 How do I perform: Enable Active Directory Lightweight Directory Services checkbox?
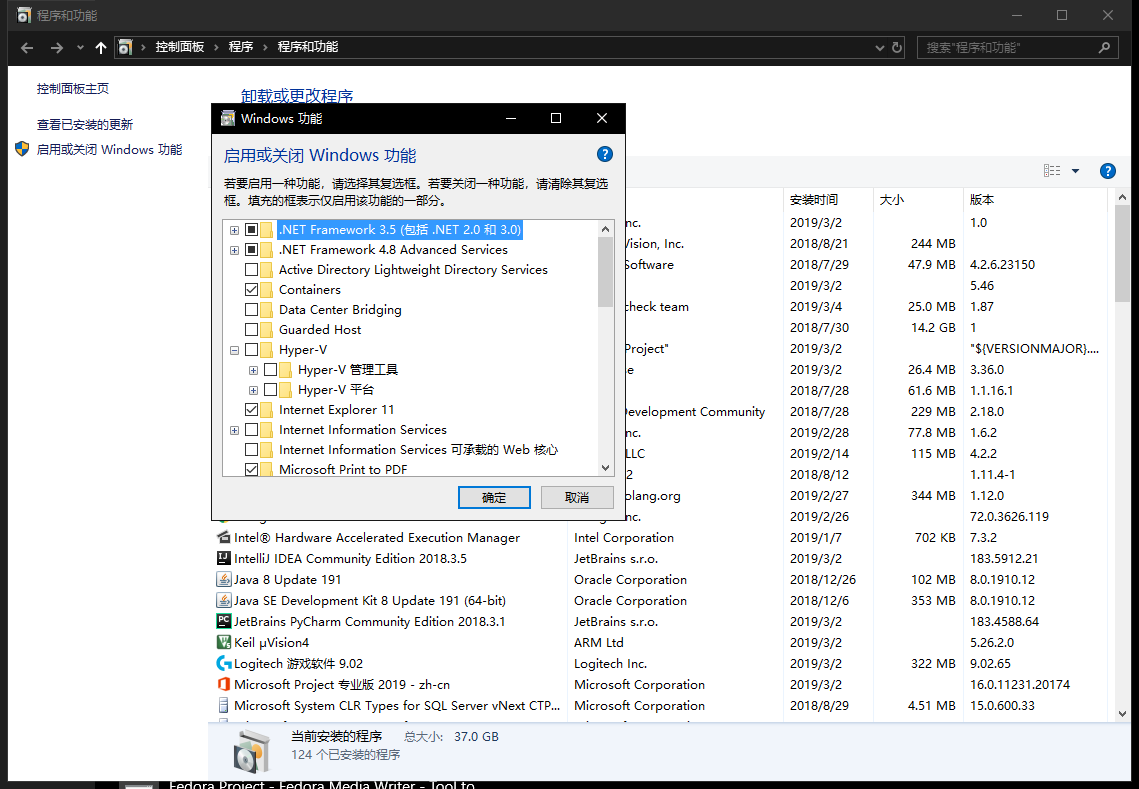[251, 270]
